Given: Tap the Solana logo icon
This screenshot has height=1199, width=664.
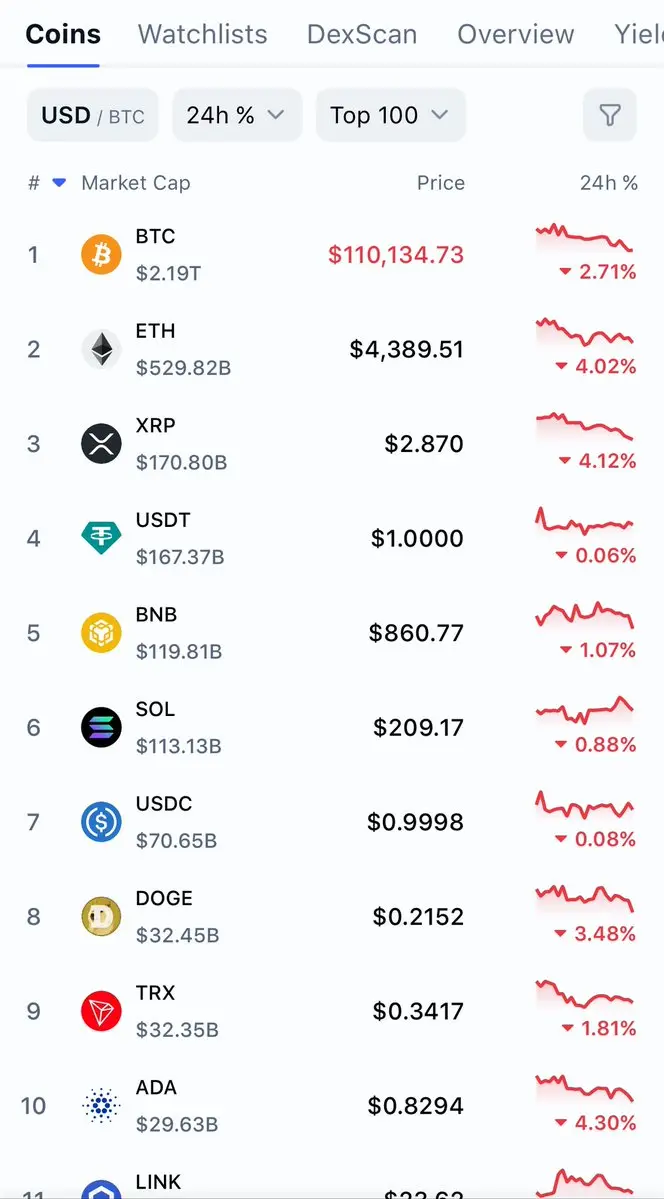Looking at the screenshot, I should click(101, 727).
